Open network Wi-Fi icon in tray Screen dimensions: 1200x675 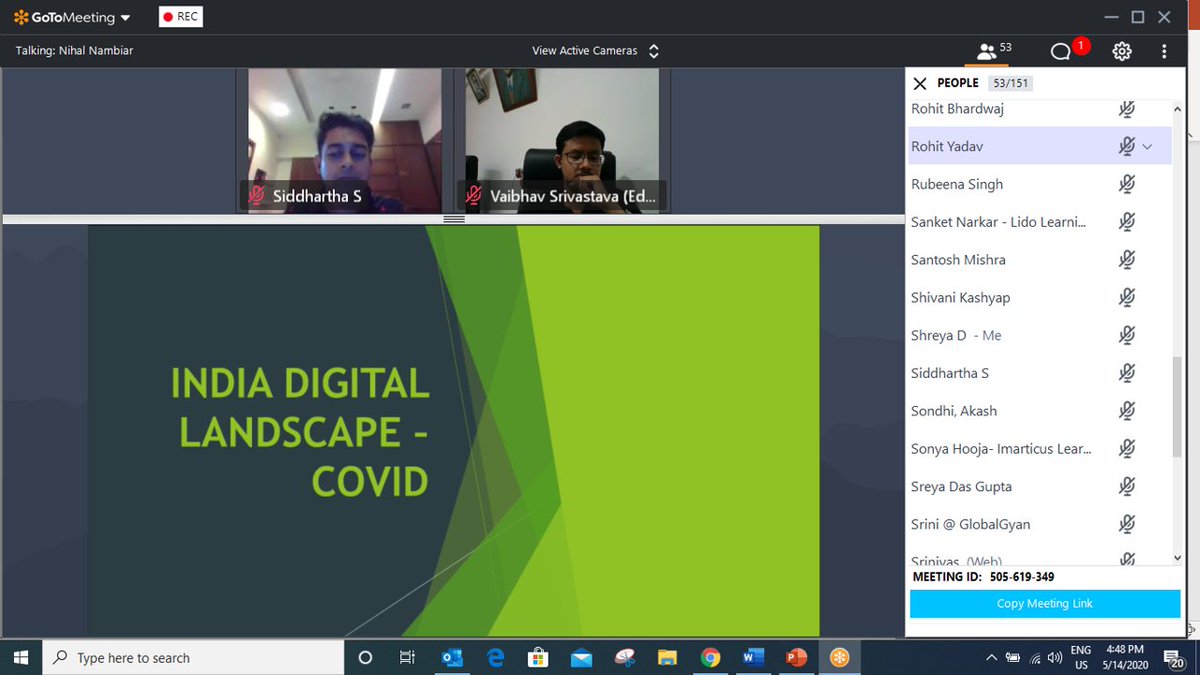tap(1035, 657)
